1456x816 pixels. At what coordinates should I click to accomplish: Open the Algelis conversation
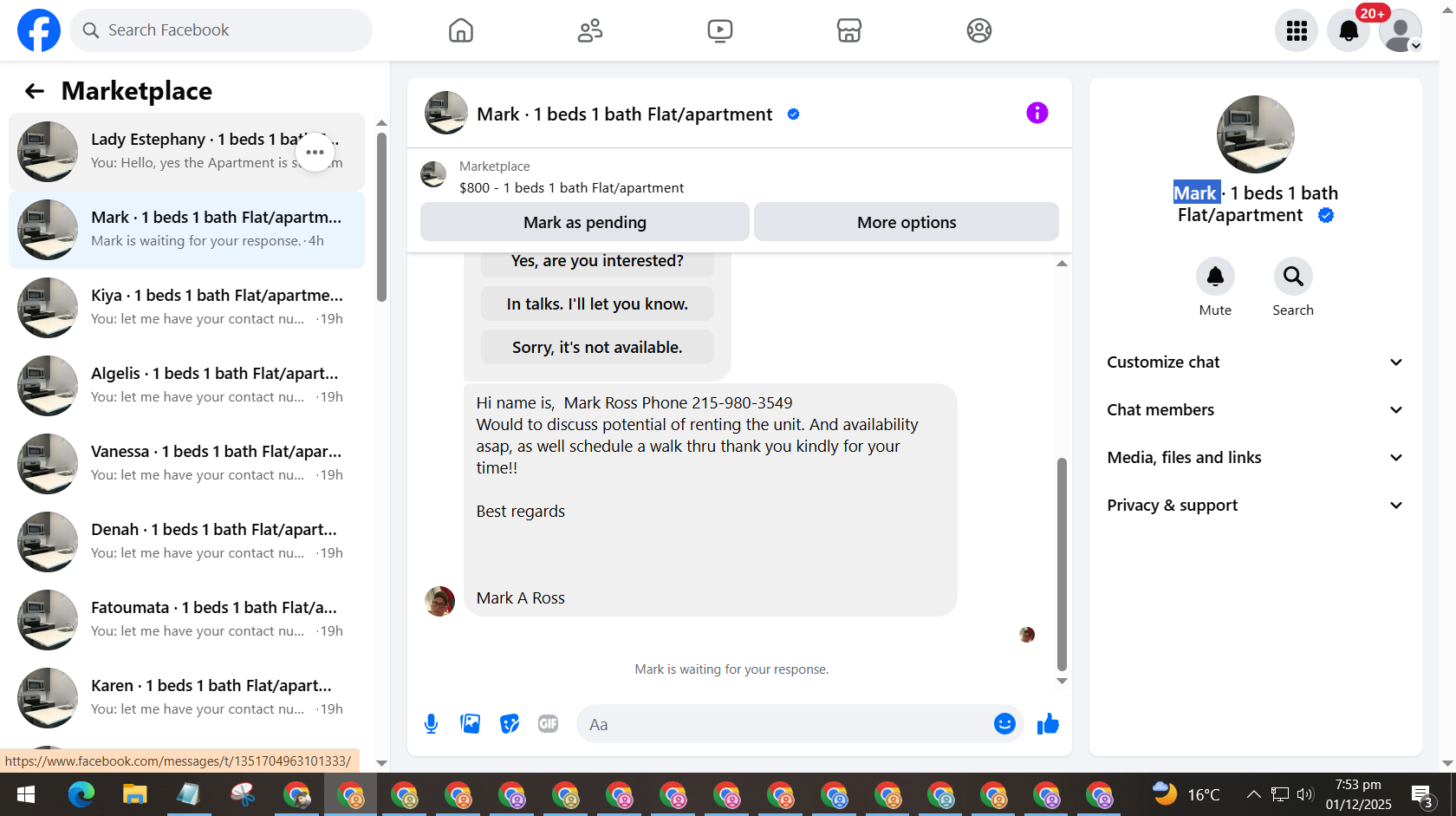(186, 386)
